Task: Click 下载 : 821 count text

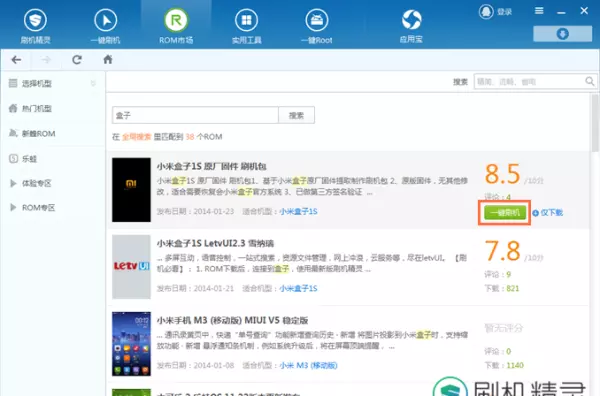Action: (502, 288)
